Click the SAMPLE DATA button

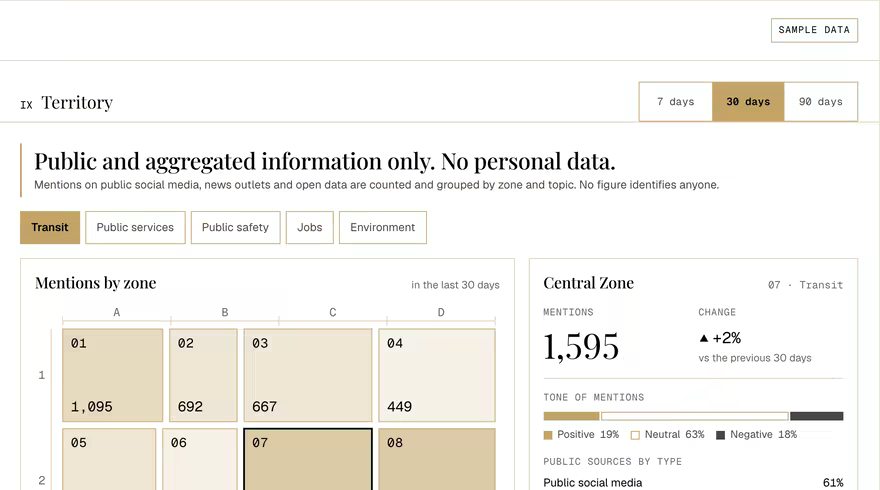pyautogui.click(x=814, y=30)
